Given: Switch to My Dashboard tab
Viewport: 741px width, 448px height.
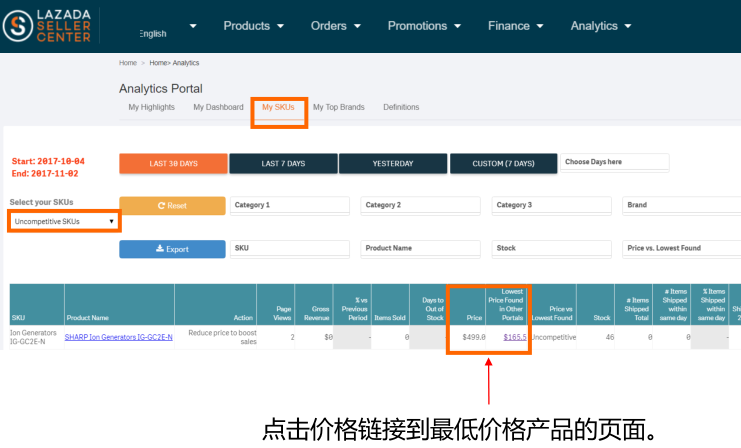Looking at the screenshot, I should [218, 107].
